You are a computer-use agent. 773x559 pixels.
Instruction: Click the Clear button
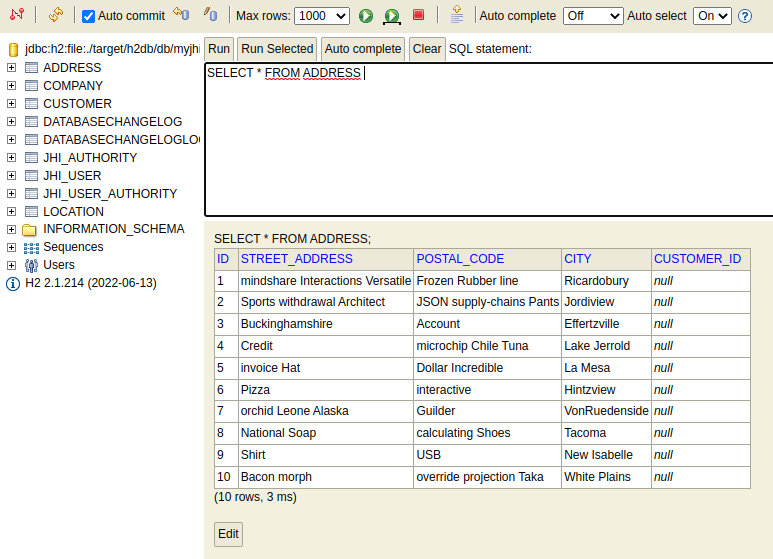click(427, 49)
